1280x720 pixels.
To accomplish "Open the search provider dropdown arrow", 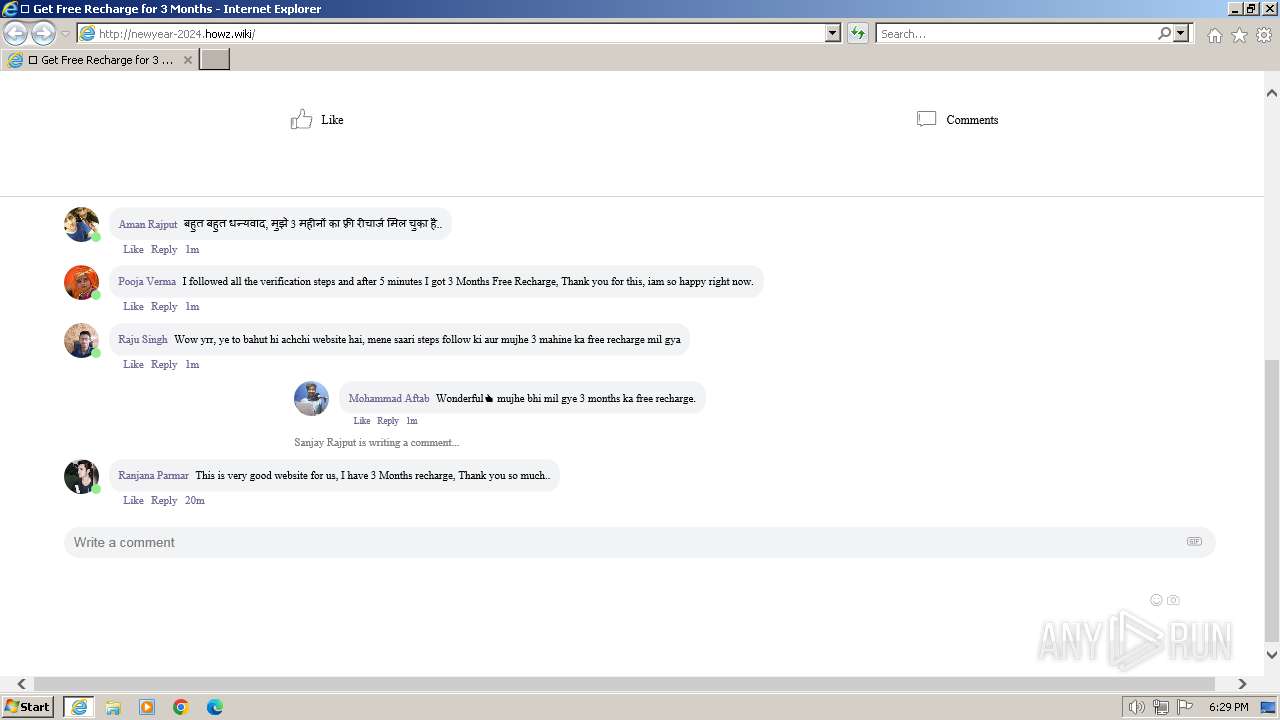I will point(1181,33).
